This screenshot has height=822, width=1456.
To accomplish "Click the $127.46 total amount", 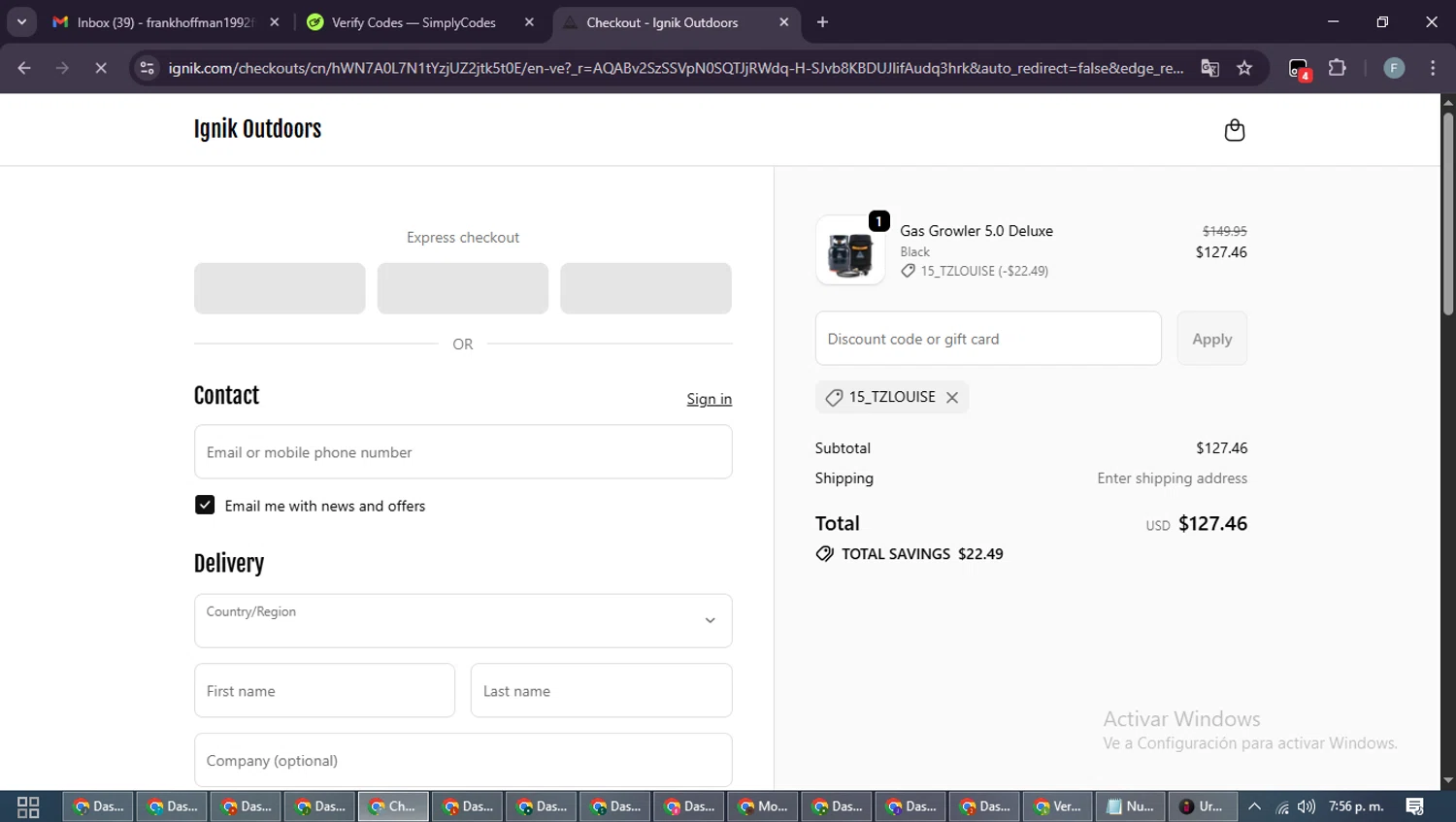I will 1212,524.
